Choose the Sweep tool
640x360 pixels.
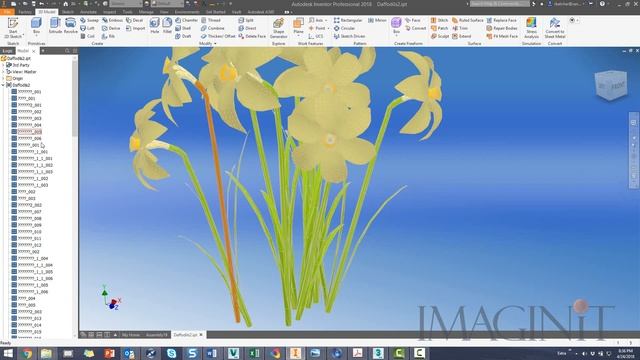tap(89, 20)
